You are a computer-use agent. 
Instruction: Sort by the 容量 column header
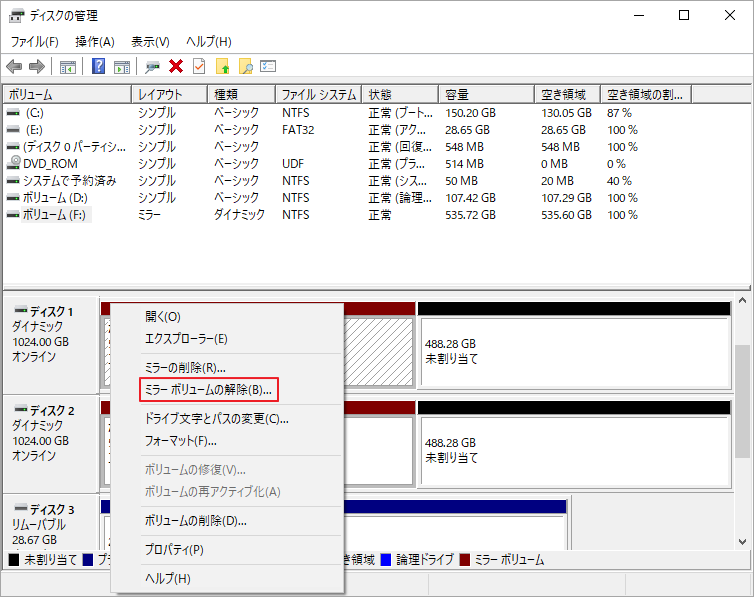pos(487,95)
